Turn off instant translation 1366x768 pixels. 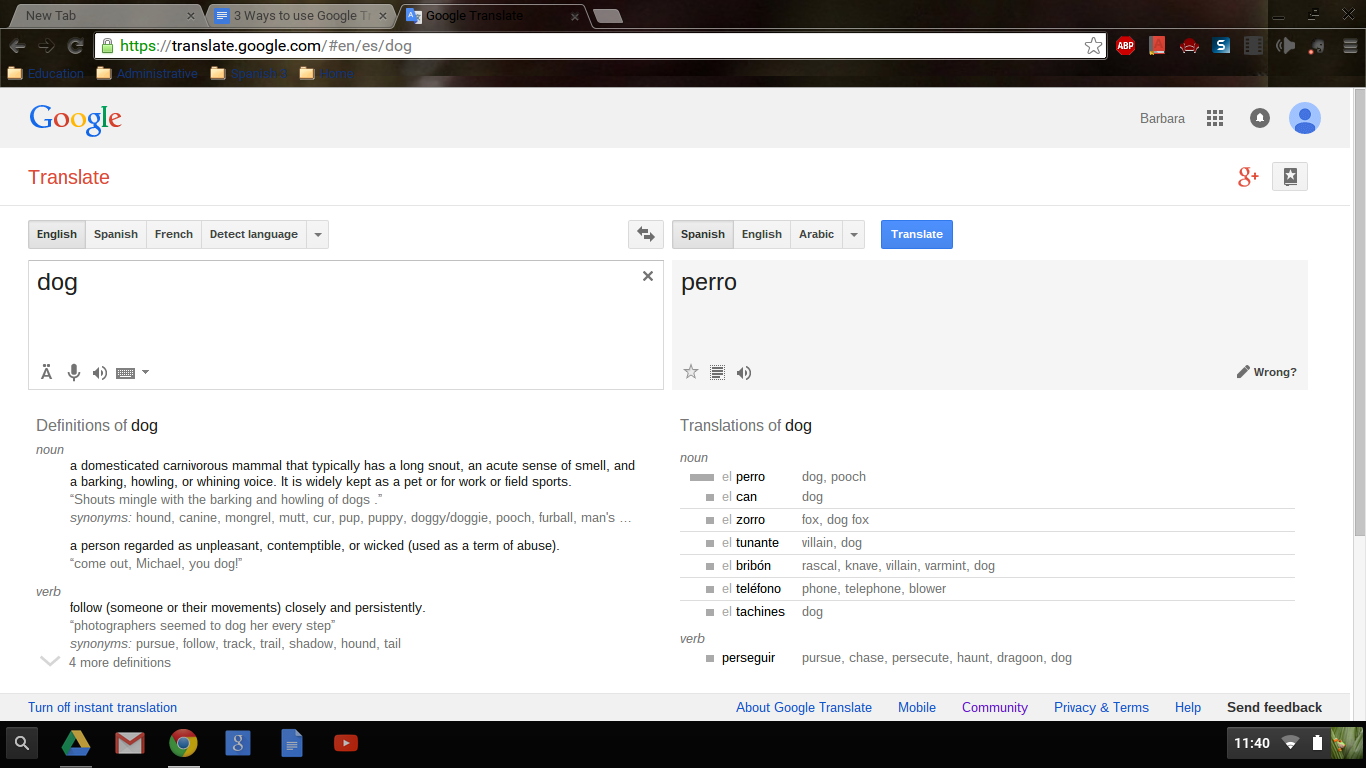[103, 707]
